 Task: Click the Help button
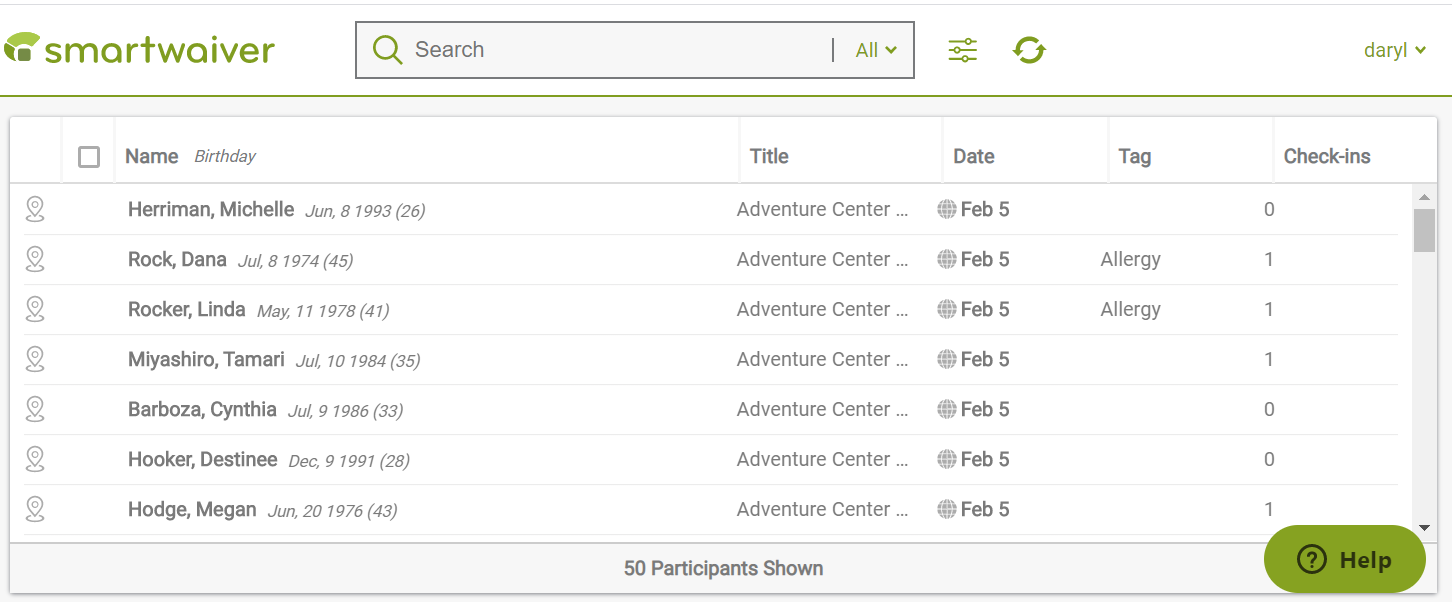(x=1345, y=560)
